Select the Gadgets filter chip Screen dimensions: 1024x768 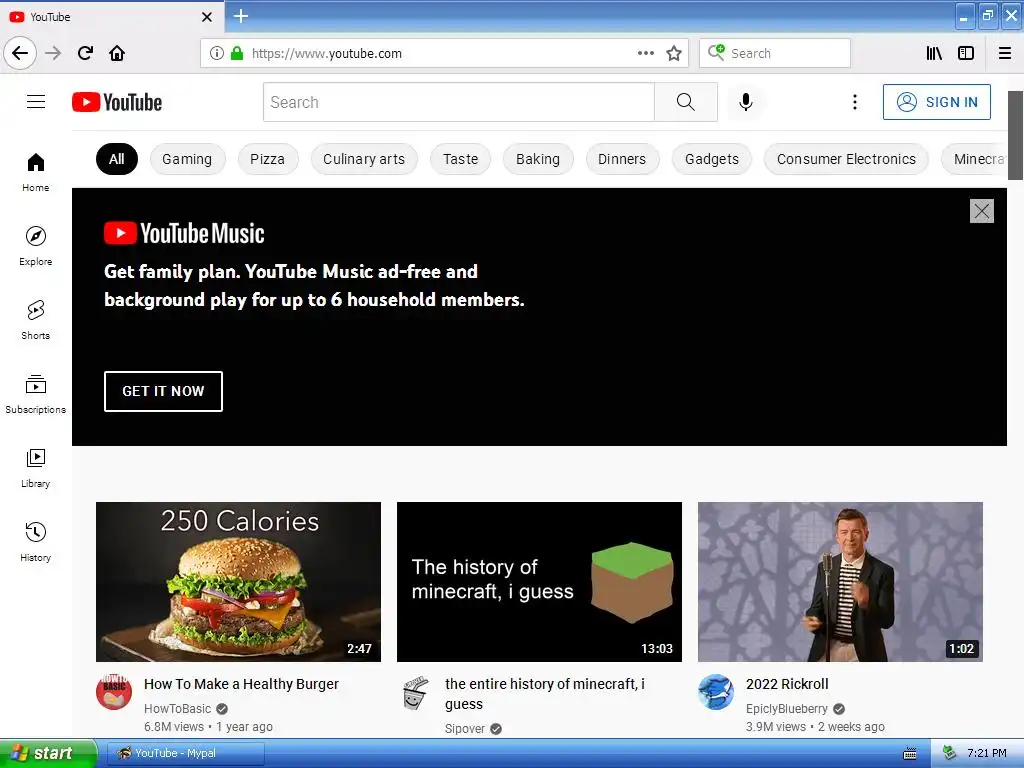pyautogui.click(x=712, y=159)
